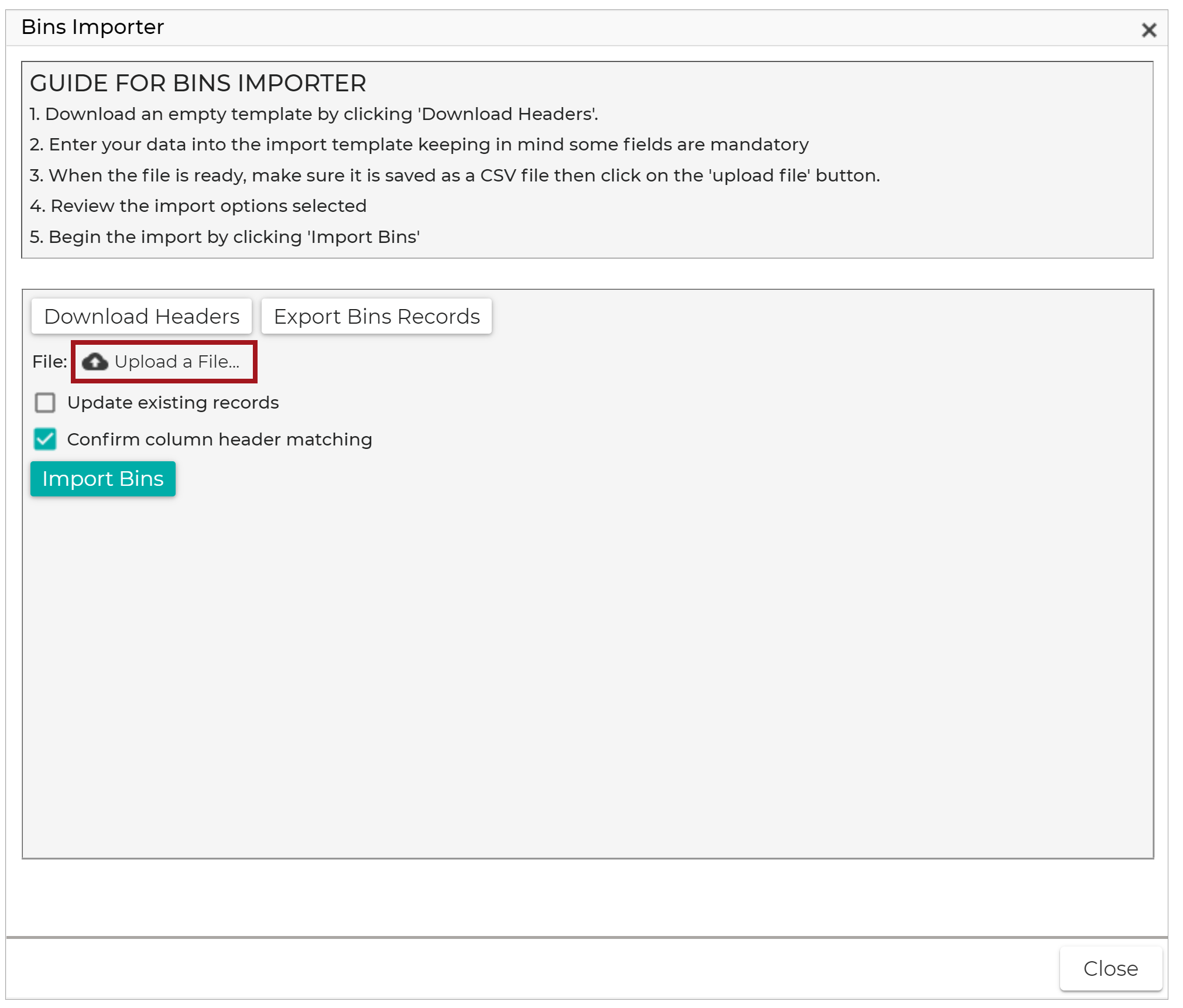Click guide step 2 about mandatory fields
Screen dimensions: 1183x1008
(x=419, y=145)
